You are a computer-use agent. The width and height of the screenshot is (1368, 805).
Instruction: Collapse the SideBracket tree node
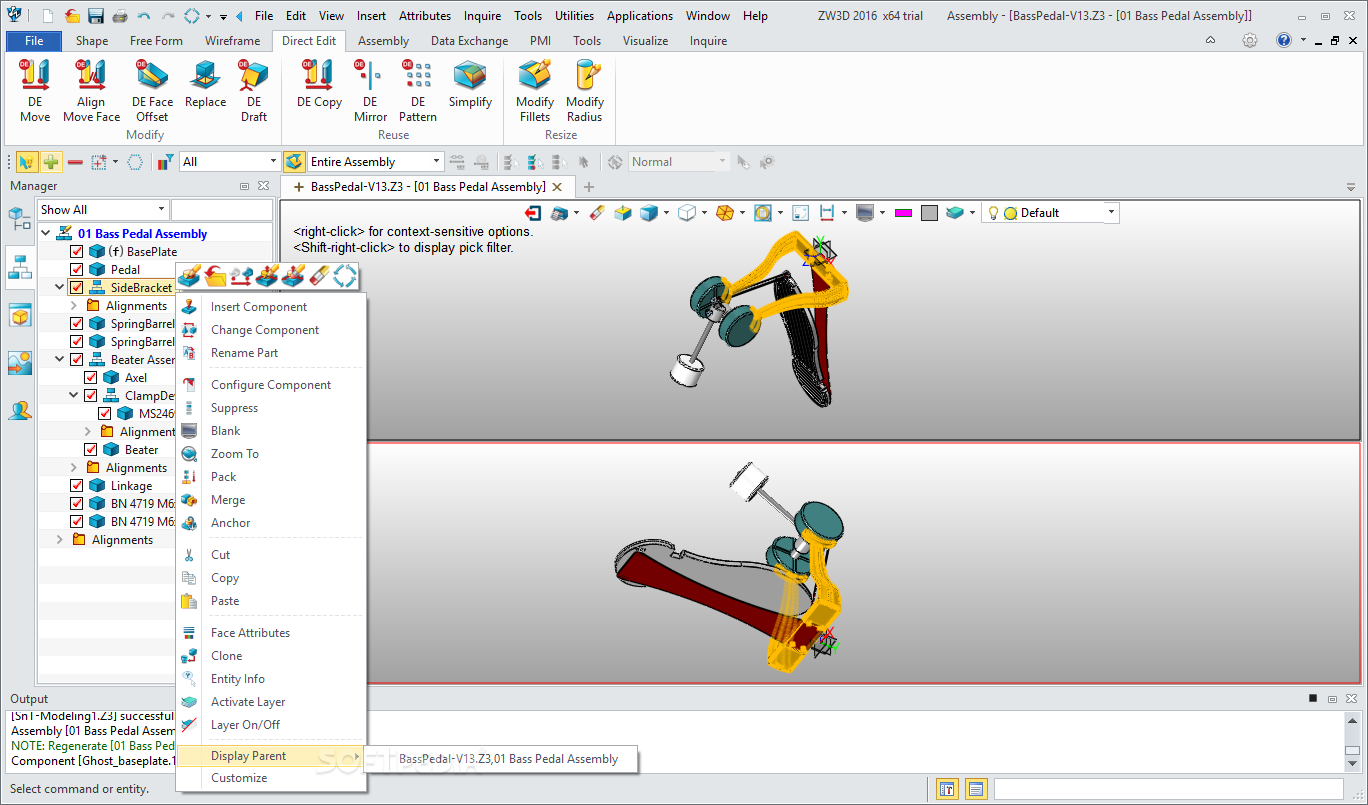click(x=59, y=288)
